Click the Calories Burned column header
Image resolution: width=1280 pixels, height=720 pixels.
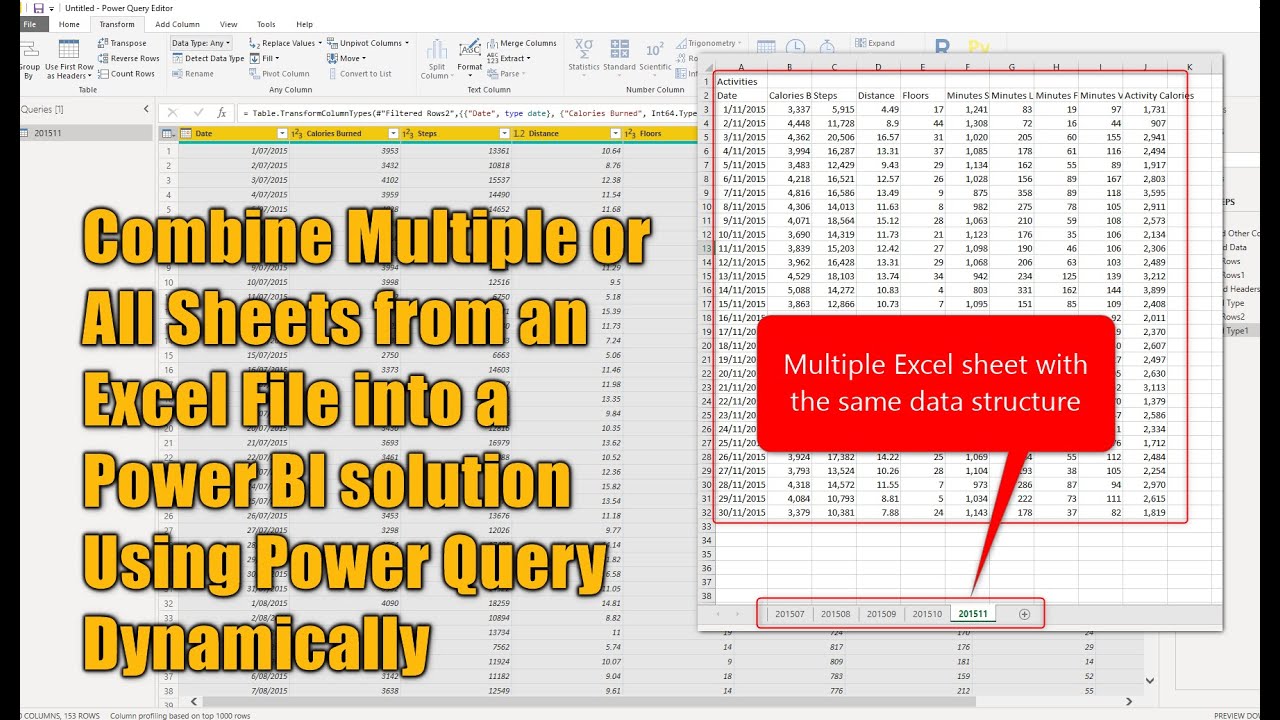(344, 133)
